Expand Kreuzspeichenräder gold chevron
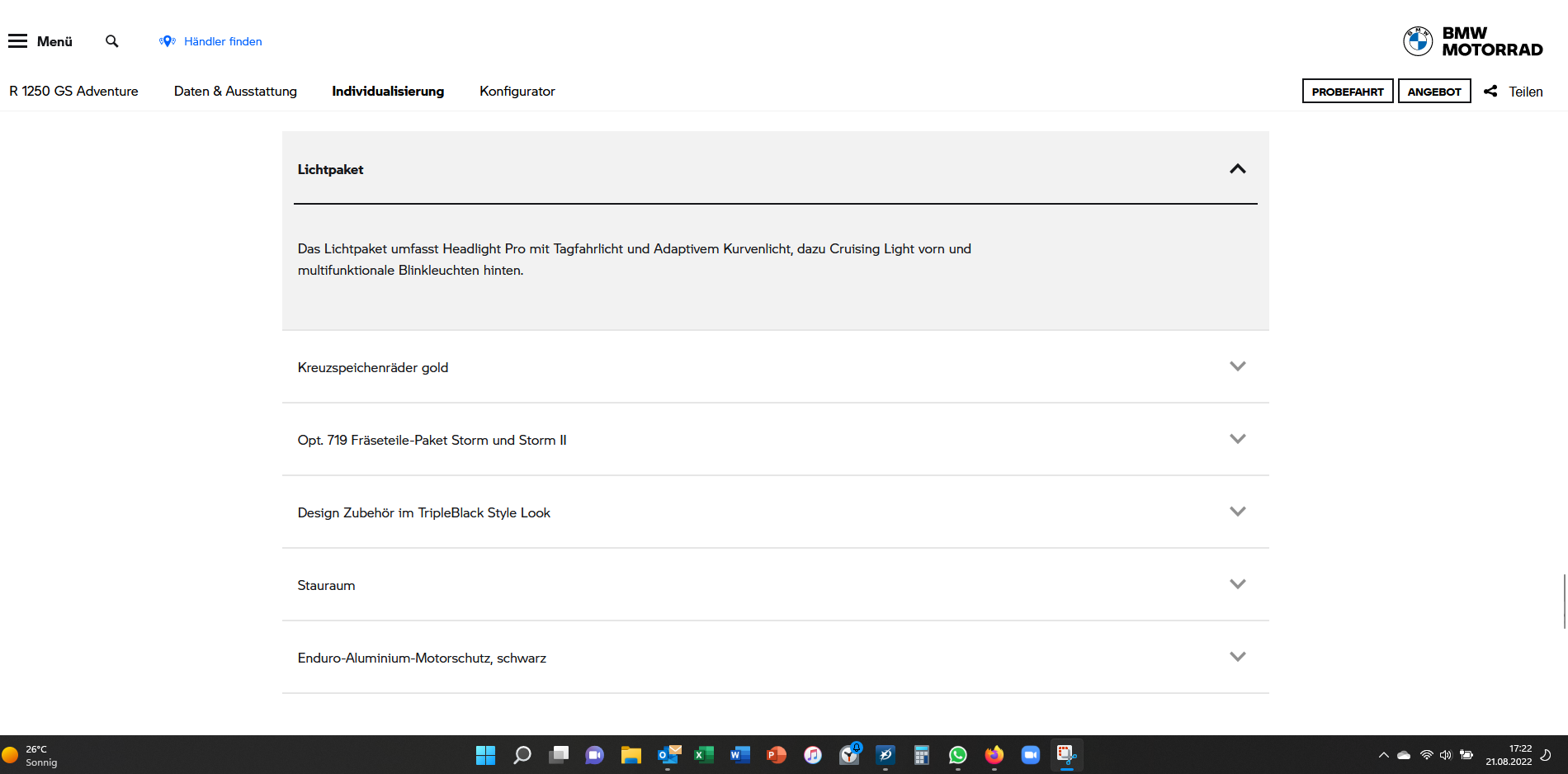This screenshot has height=774, width=1568. pyautogui.click(x=1237, y=366)
